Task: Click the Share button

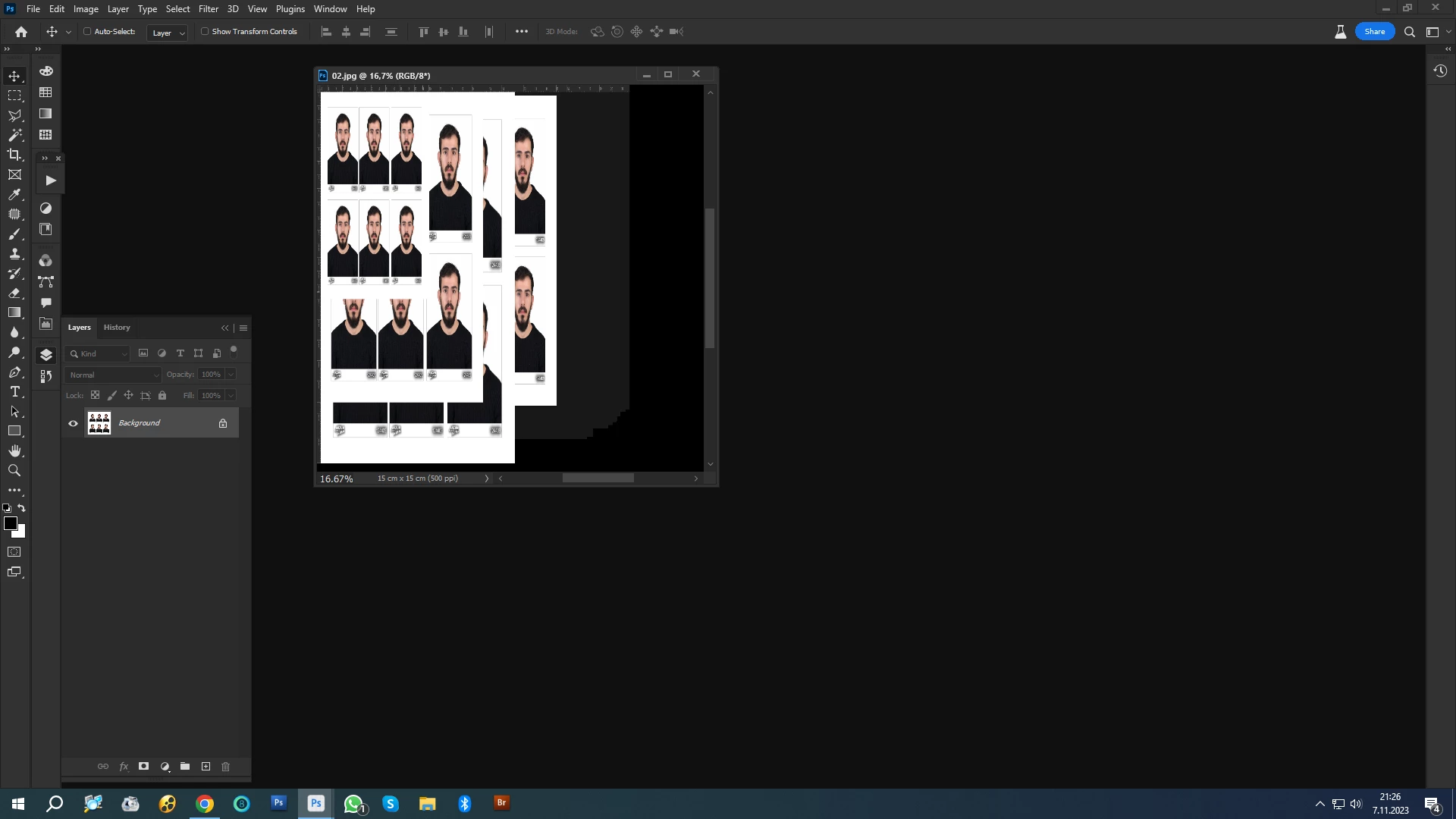Action: coord(1374,32)
